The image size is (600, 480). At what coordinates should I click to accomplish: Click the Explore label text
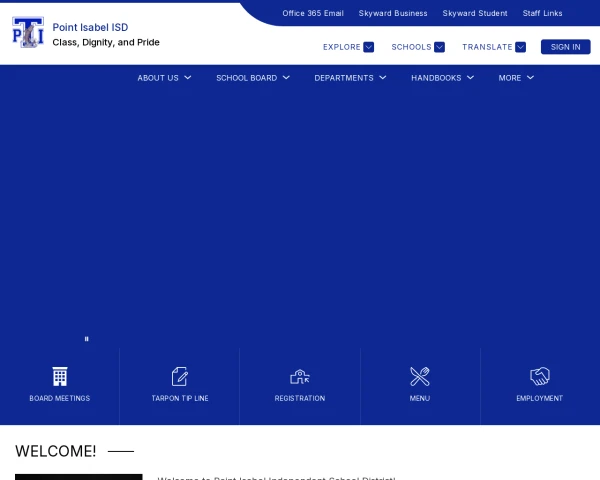pos(342,47)
